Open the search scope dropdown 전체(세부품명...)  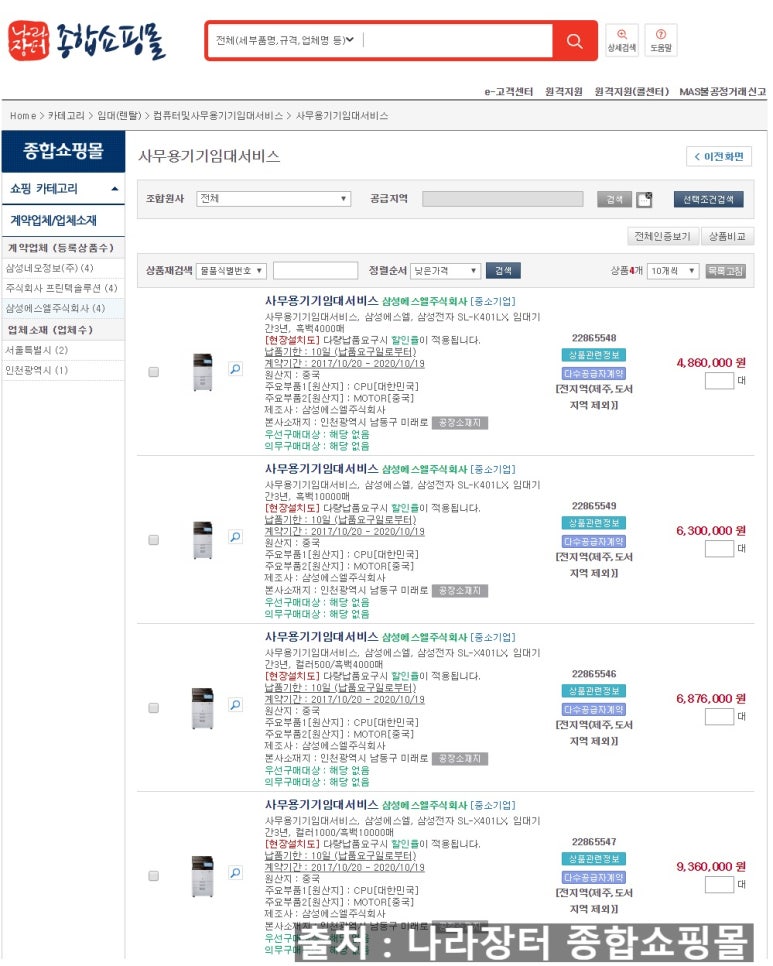pyautogui.click(x=285, y=40)
